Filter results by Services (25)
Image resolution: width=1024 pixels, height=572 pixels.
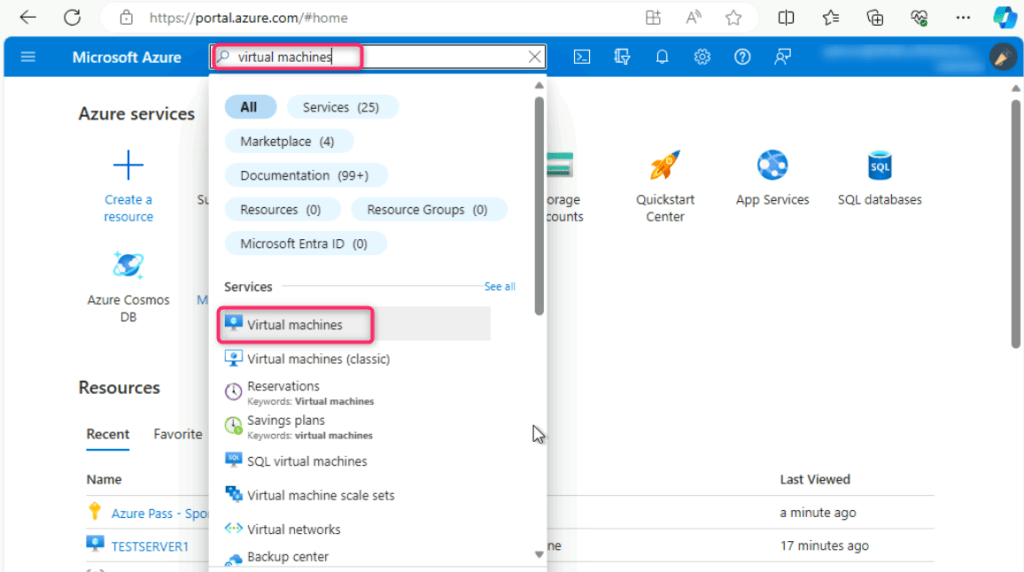[x=341, y=107]
